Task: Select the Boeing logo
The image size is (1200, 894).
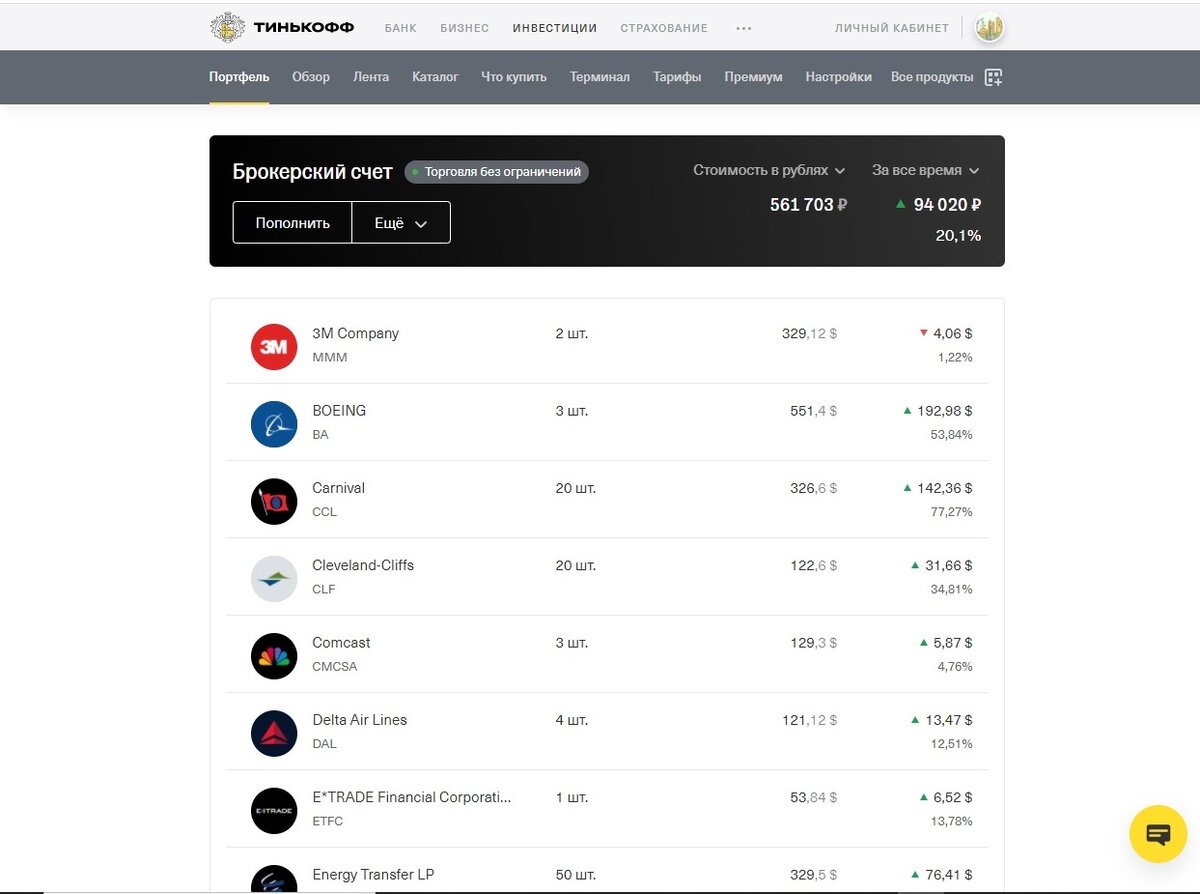Action: [x=274, y=423]
